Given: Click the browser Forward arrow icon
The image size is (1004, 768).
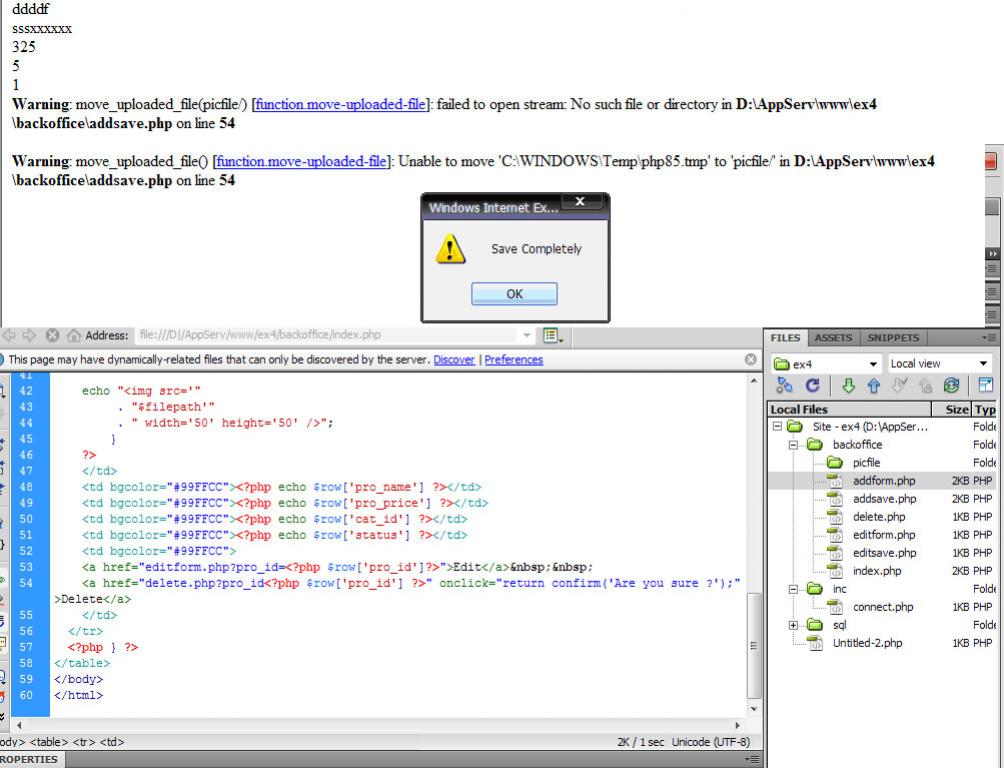Looking at the screenshot, I should coord(29,335).
